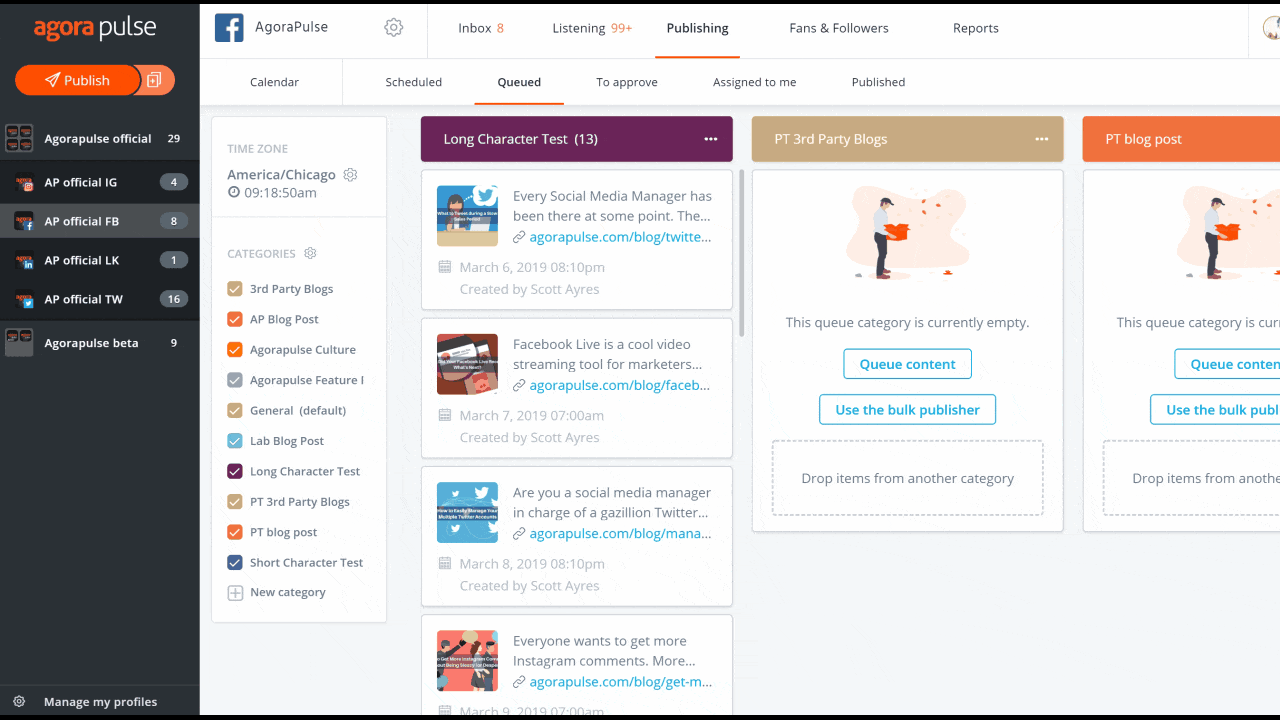The image size is (1280, 720).
Task: Switch to Calendar view
Action: tap(274, 82)
